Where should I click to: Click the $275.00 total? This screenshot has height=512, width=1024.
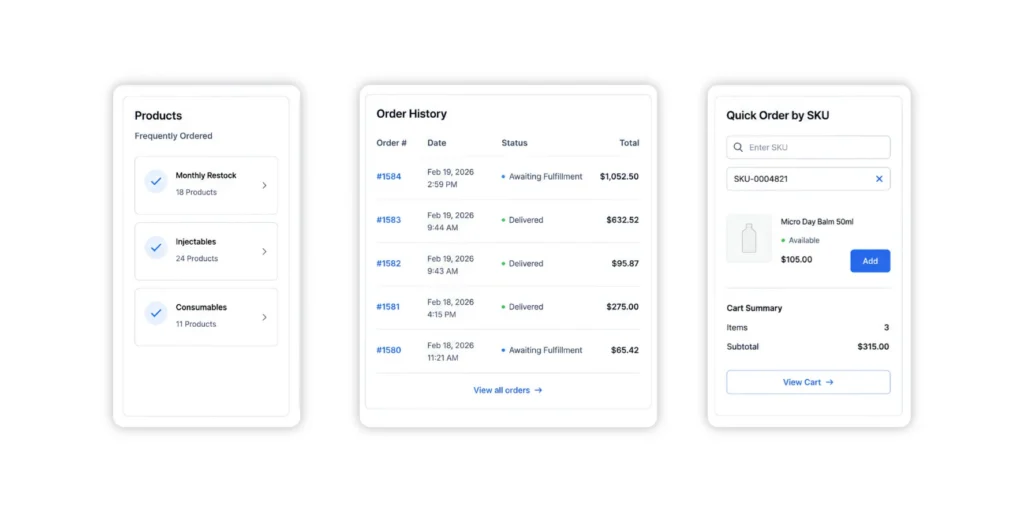[622, 307]
